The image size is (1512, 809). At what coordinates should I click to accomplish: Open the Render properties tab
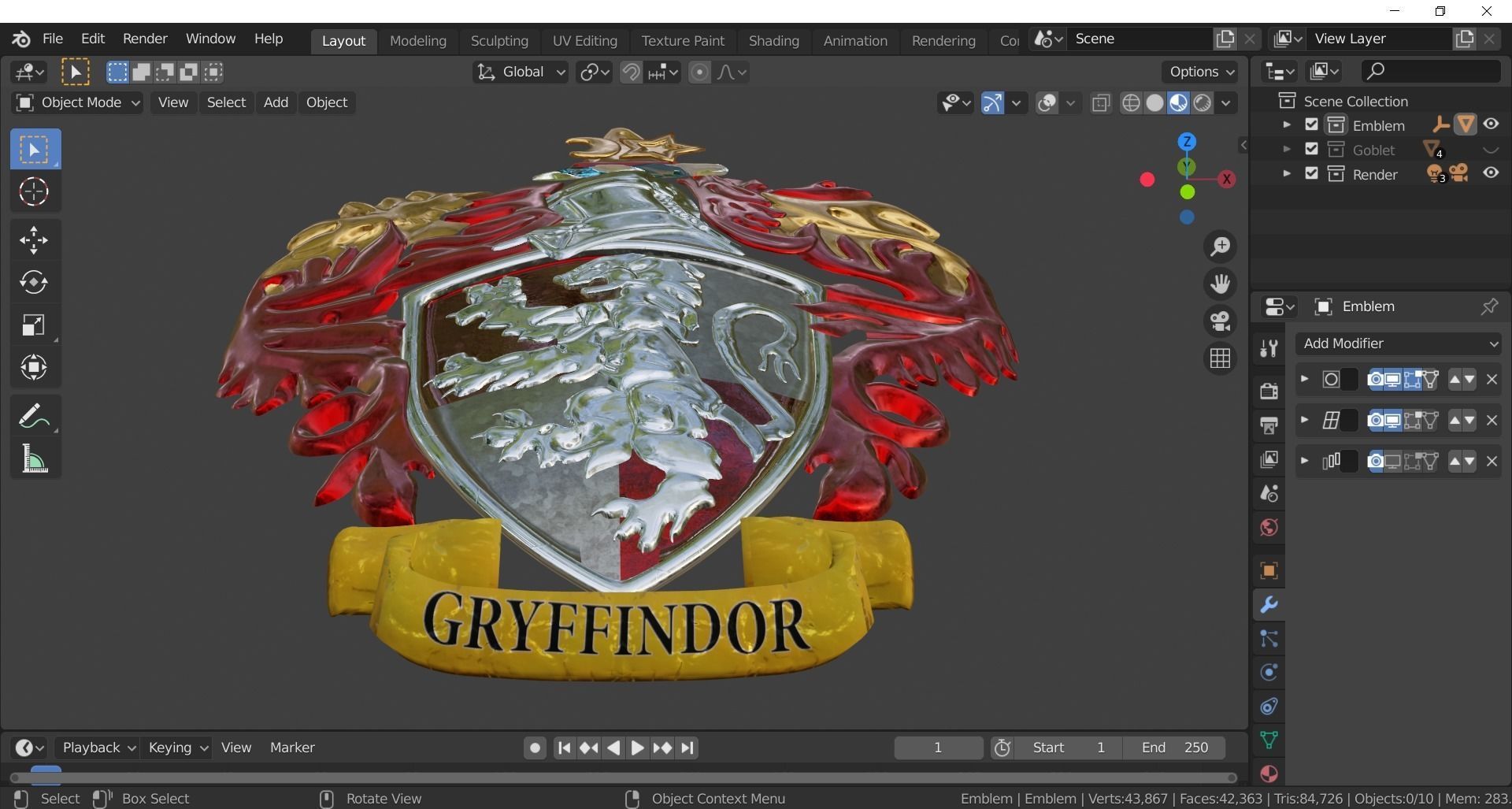[x=1269, y=391]
